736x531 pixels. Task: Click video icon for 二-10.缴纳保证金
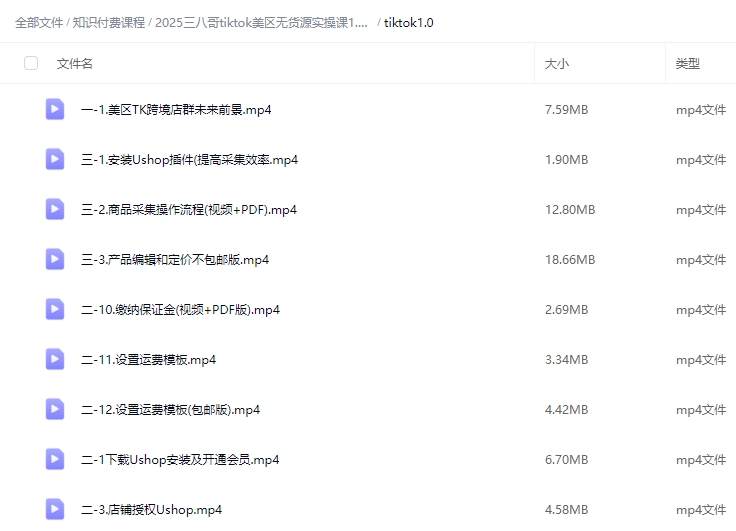click(55, 309)
